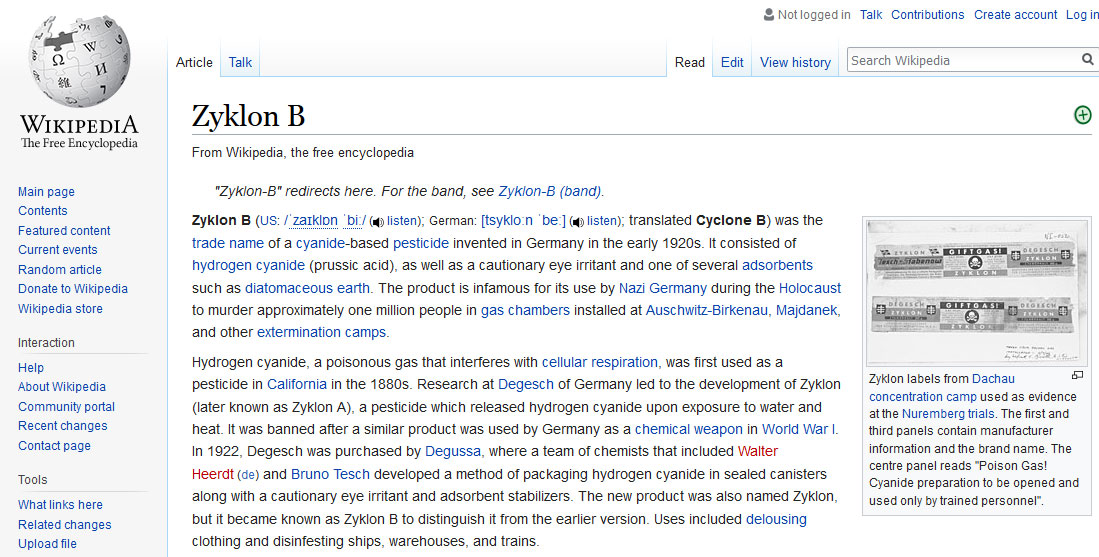Image resolution: width=1099 pixels, height=557 pixels.
Task: Open the cyanide link
Action: pos(320,243)
